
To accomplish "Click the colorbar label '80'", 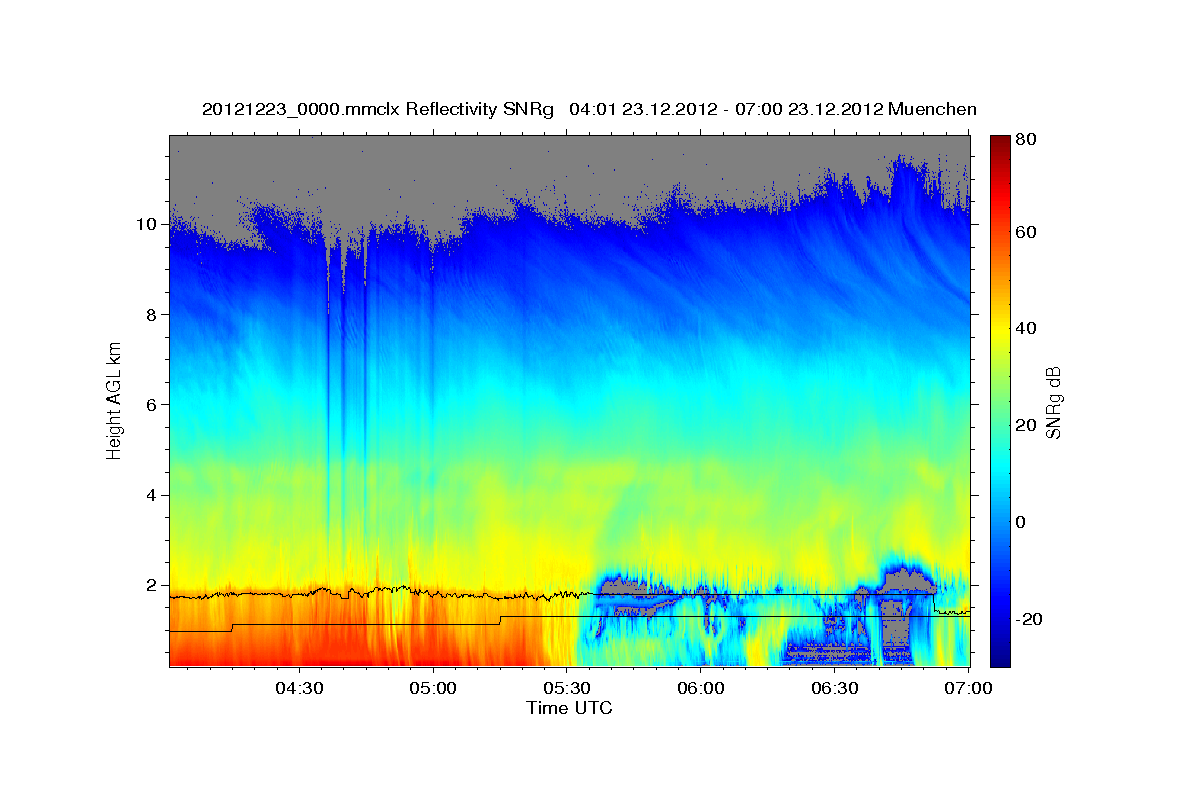I will click(1027, 140).
